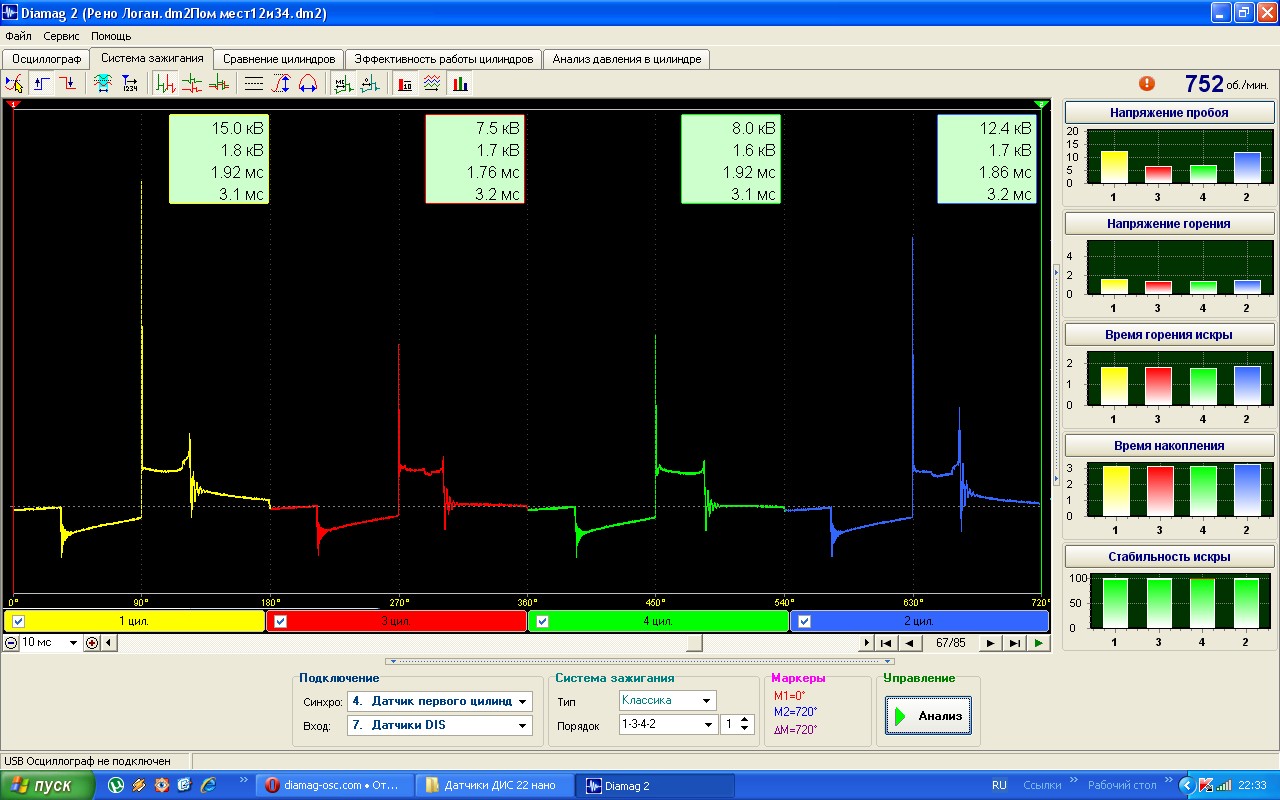Click horizontal width measurement icon

pos(308,84)
